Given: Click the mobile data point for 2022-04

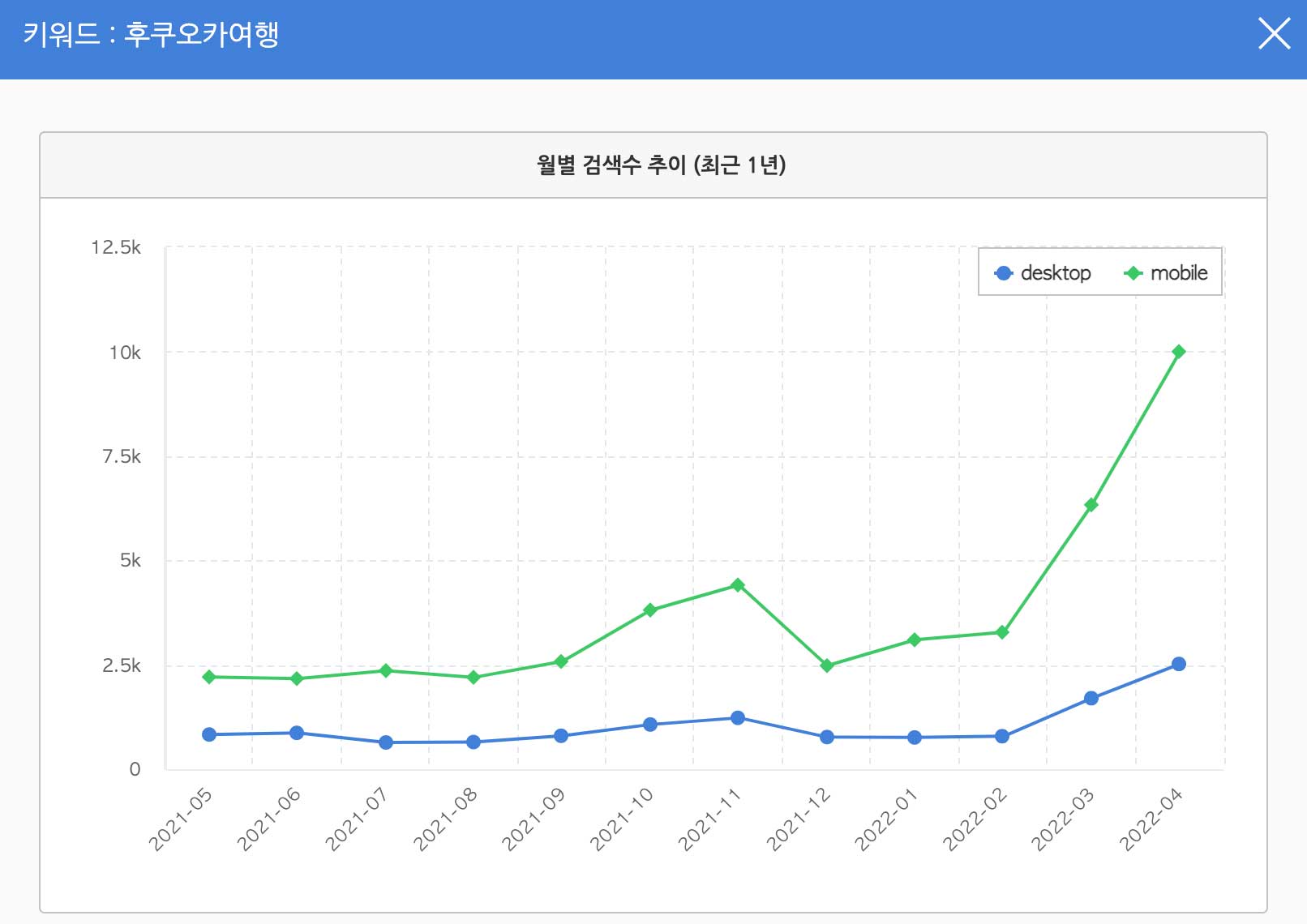Looking at the screenshot, I should click(1178, 352).
